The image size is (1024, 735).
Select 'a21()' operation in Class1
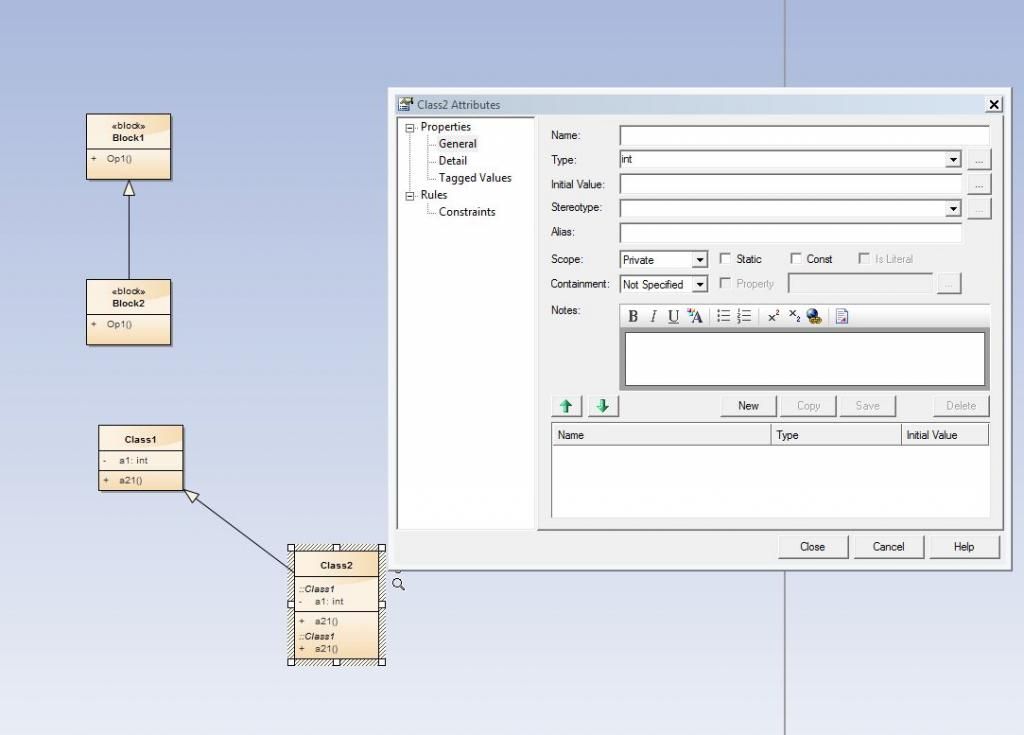pos(131,480)
